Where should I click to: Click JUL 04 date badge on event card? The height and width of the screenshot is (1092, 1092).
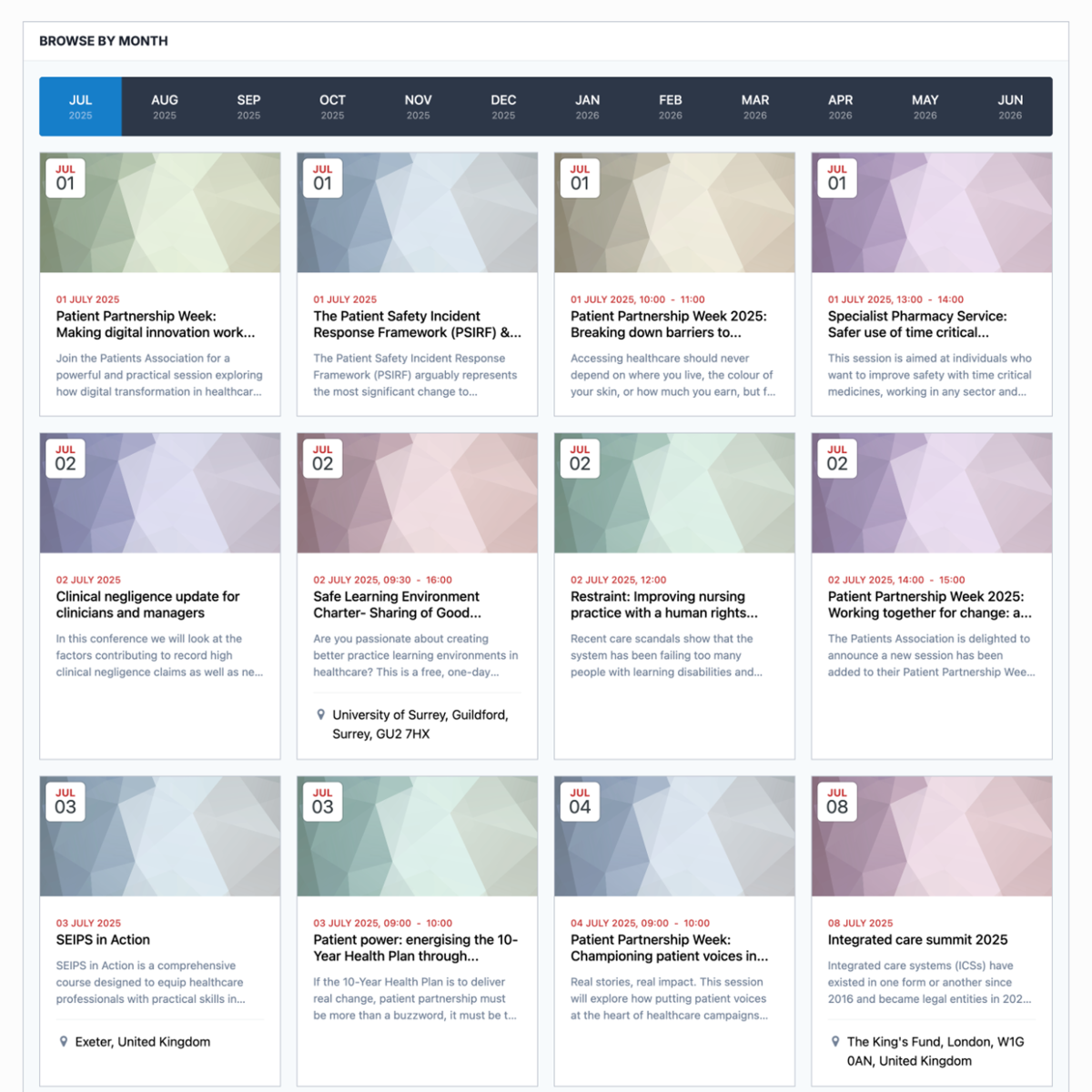tap(580, 802)
